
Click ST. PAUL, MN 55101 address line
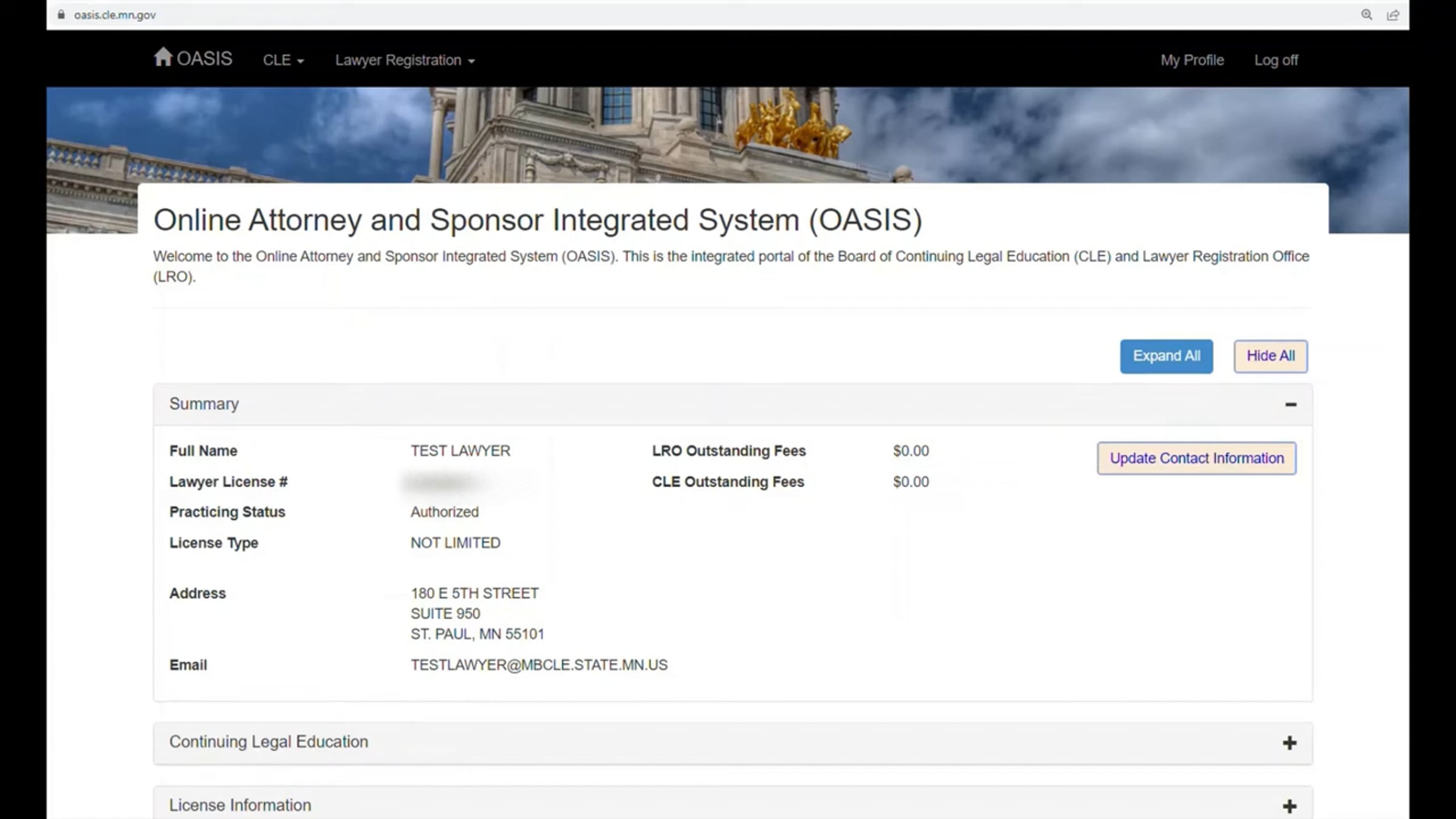coord(477,634)
